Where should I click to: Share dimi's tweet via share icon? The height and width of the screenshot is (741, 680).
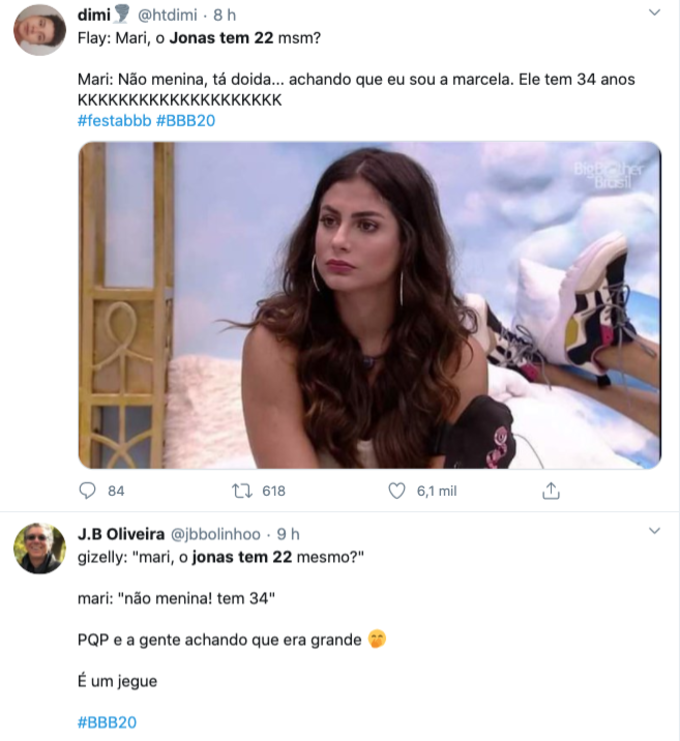point(551,491)
